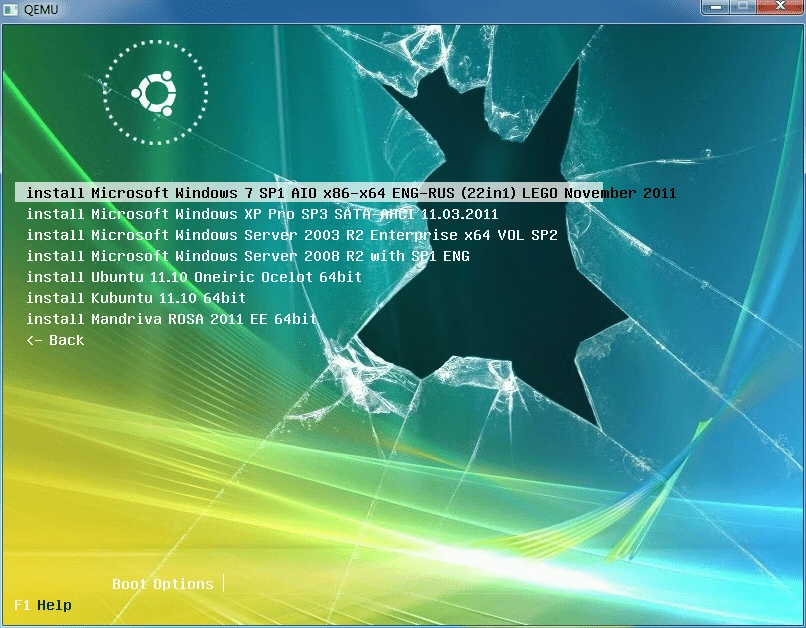Maximize the QEMU window
The width and height of the screenshot is (806, 628).
(x=743, y=7)
